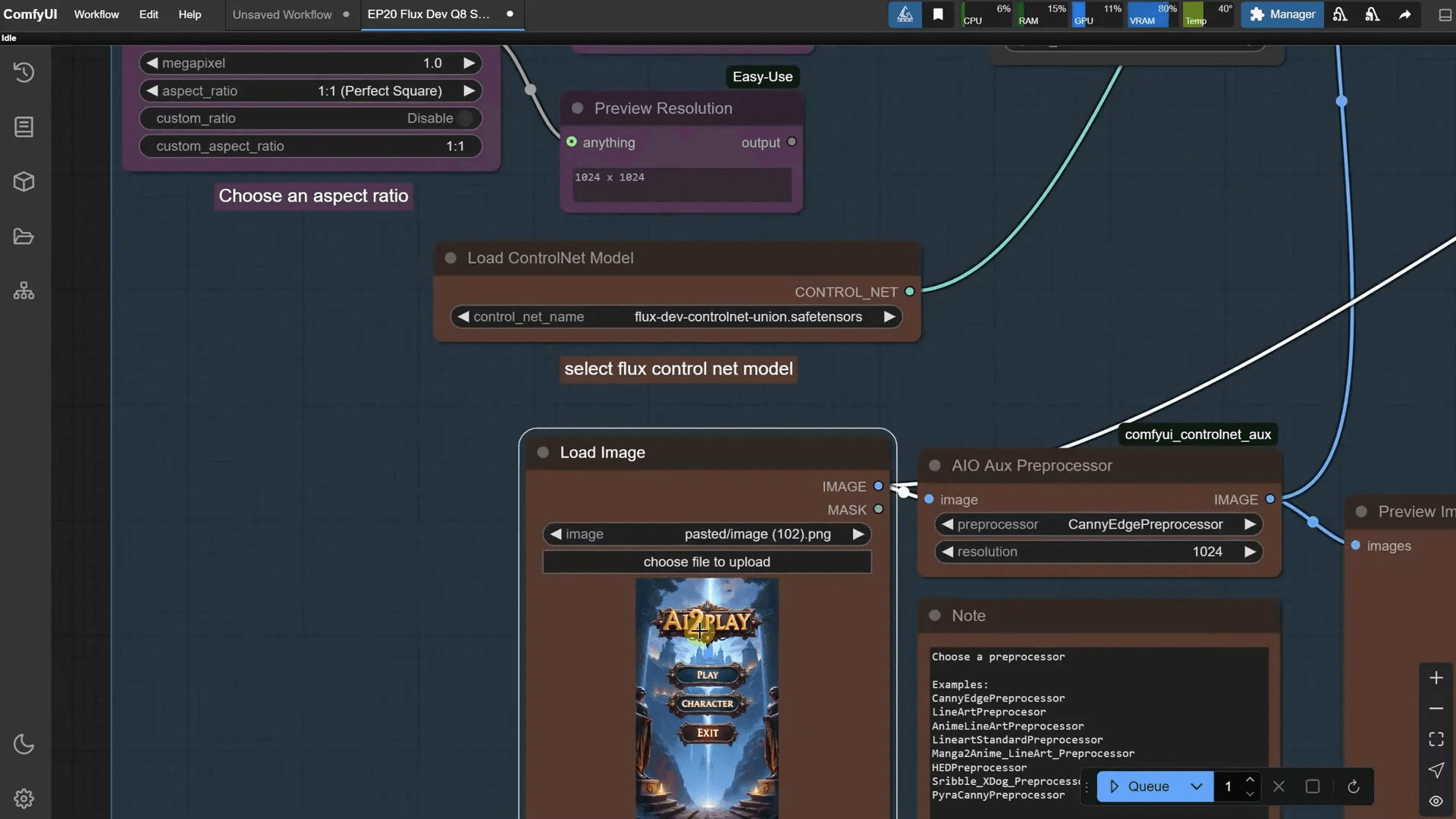Cancel current run with the X icon
This screenshot has height=819, width=1456.
coord(1279,786)
